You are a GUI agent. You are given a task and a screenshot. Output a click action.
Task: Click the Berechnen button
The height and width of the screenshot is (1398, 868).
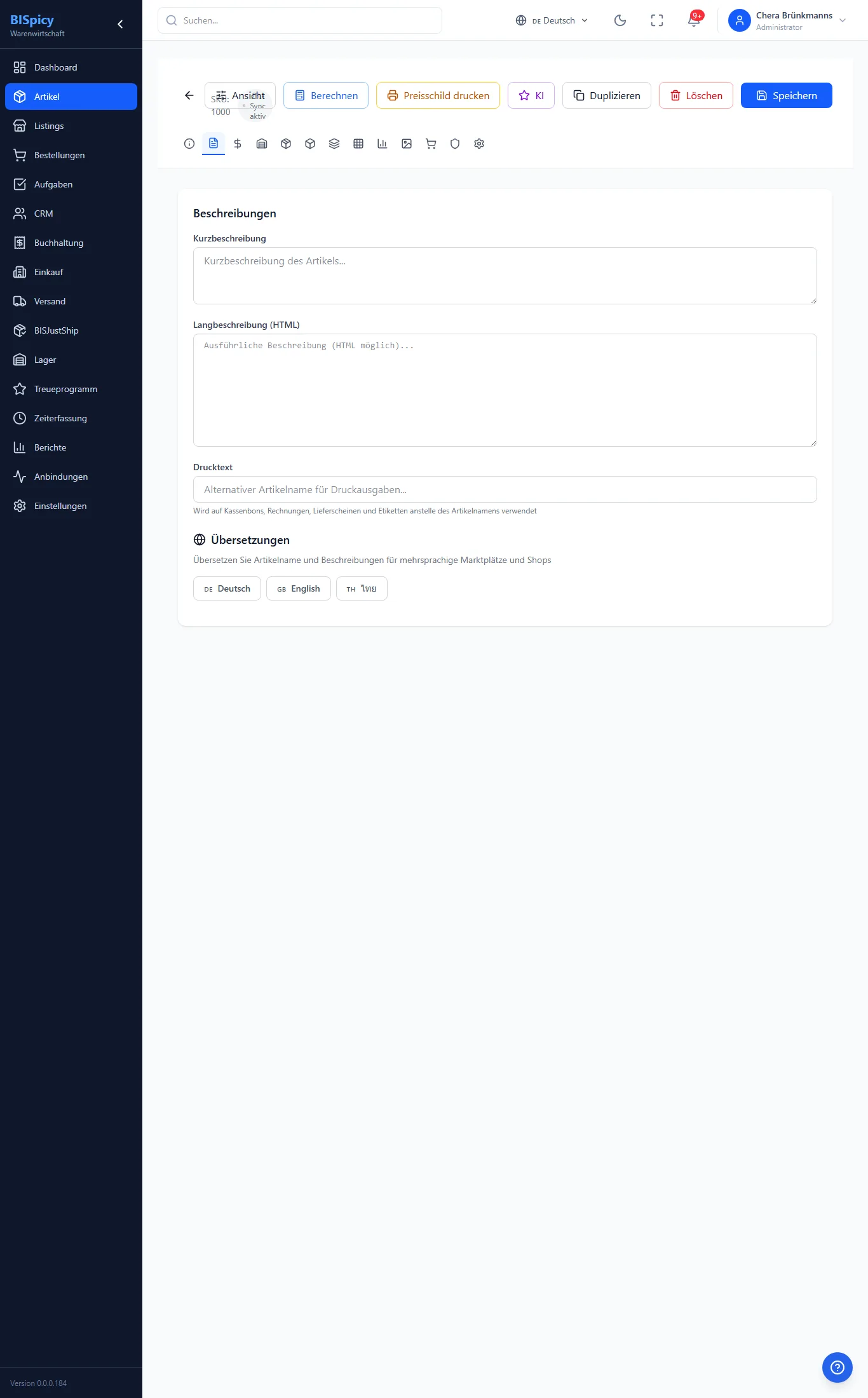pos(326,95)
